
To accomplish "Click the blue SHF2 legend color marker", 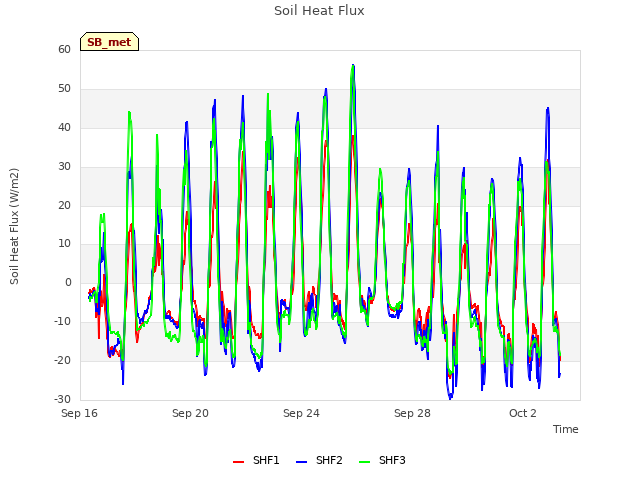I will pyautogui.click(x=301, y=462).
